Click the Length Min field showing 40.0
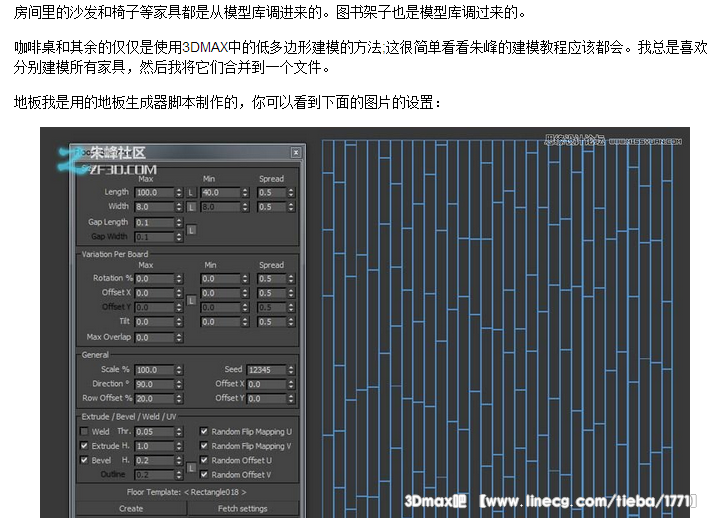The width and height of the screenshot is (726, 518). coord(220,192)
